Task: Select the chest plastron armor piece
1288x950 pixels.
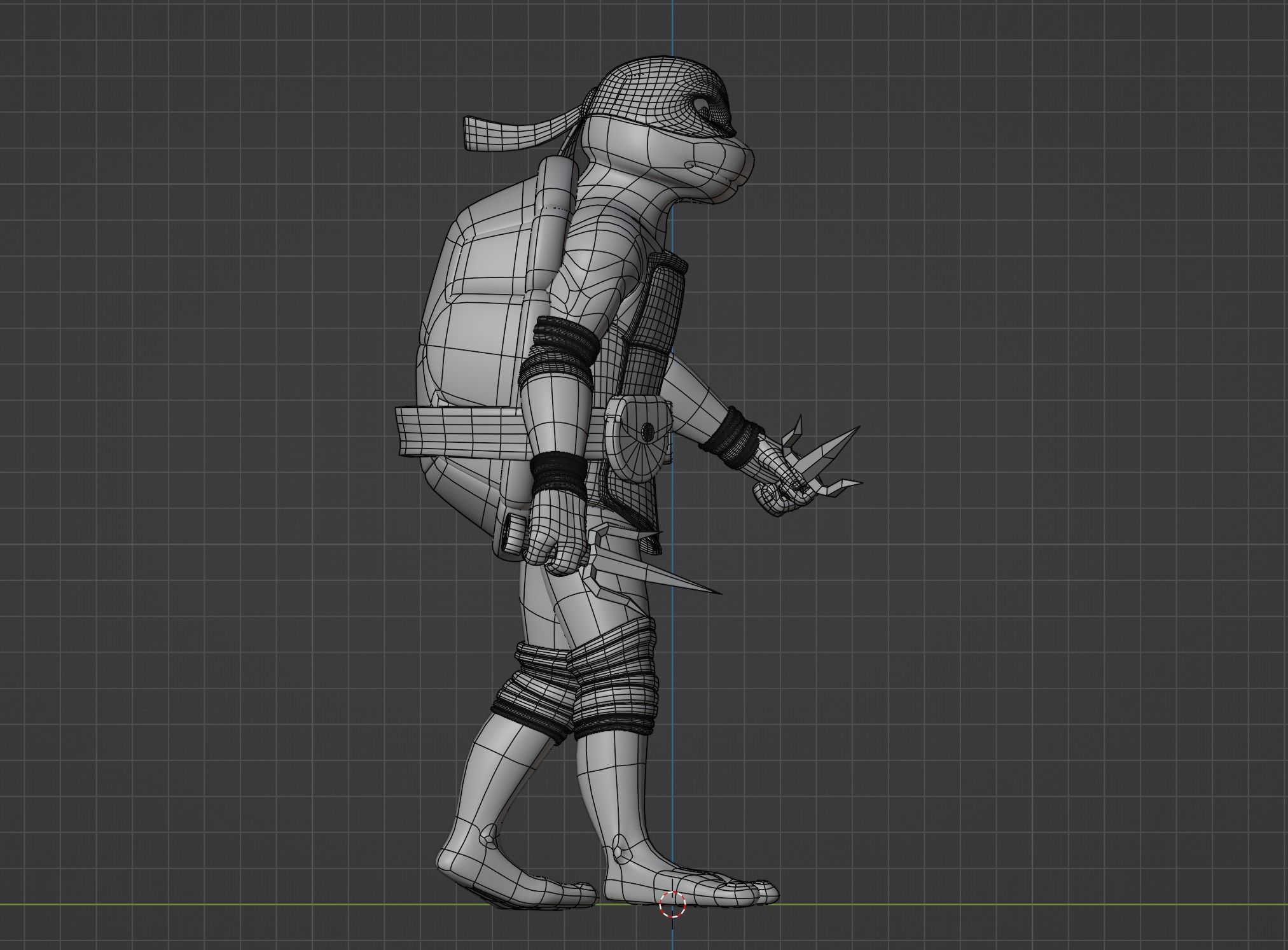Action: coord(652,331)
